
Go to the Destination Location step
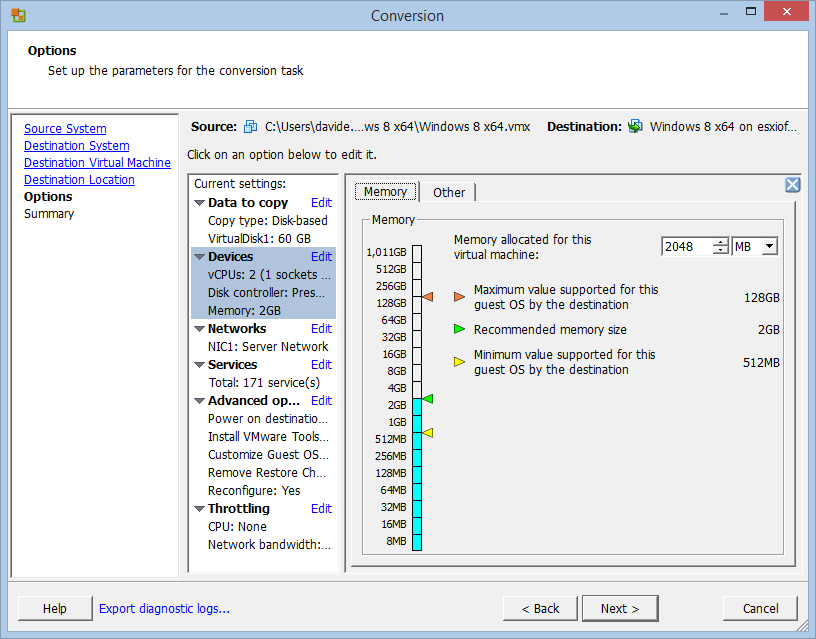[79, 180]
